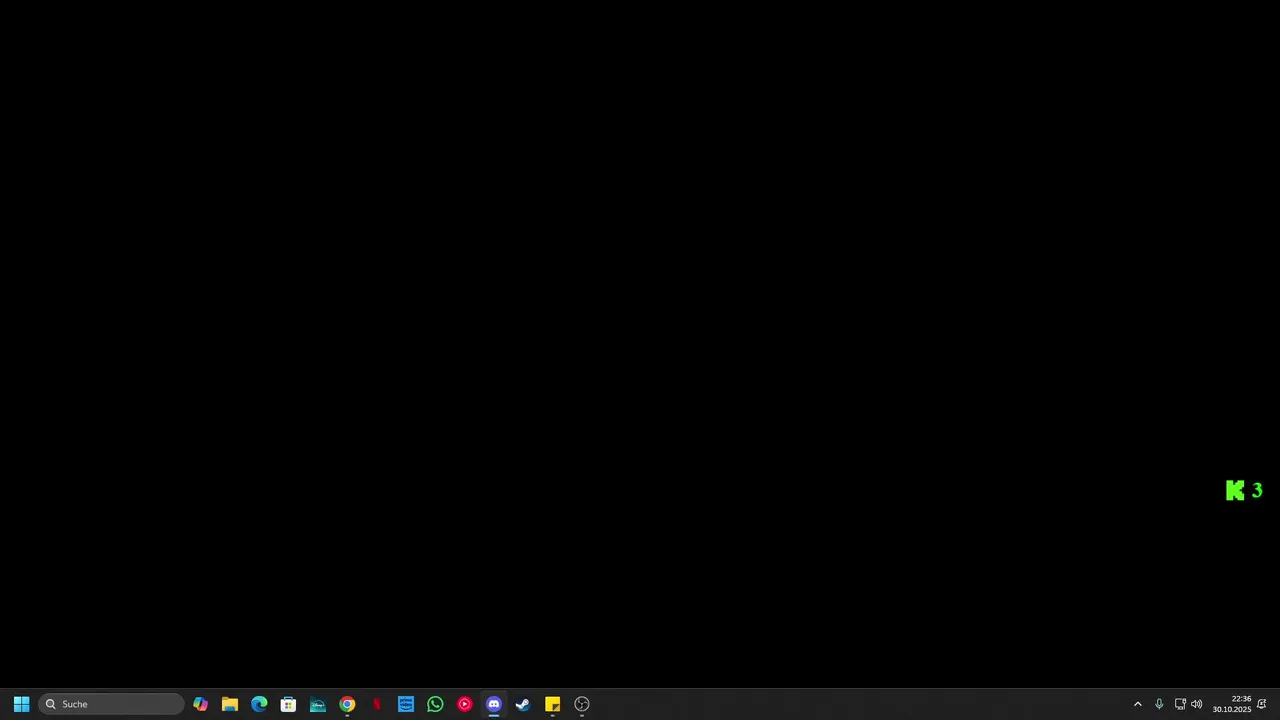Open the red YouTube Music icon

click(464, 704)
